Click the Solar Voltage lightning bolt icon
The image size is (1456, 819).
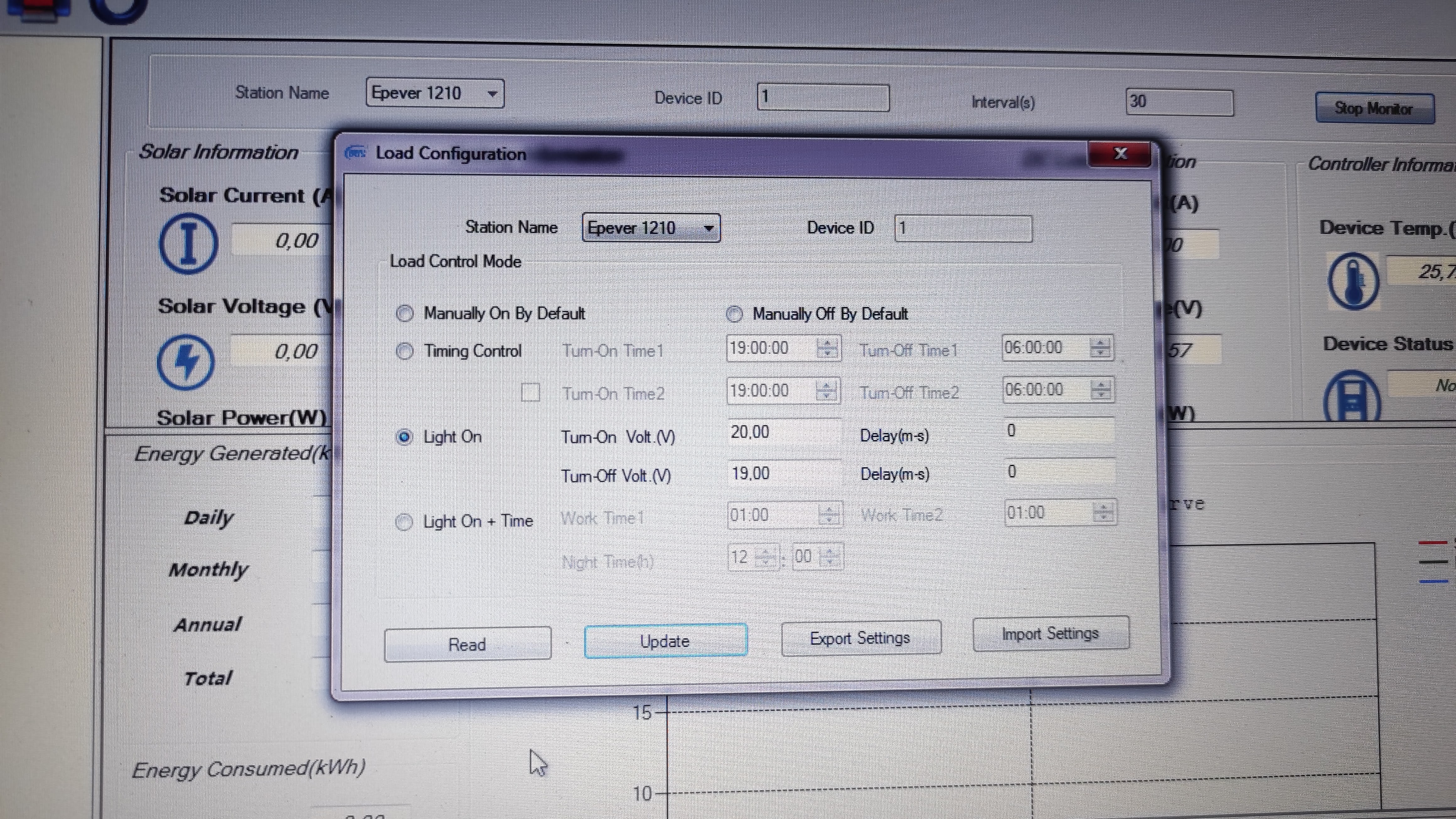click(x=186, y=362)
